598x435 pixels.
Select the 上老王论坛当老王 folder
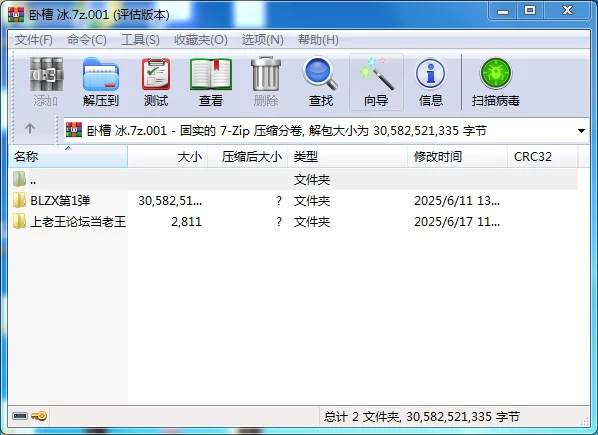coord(78,222)
